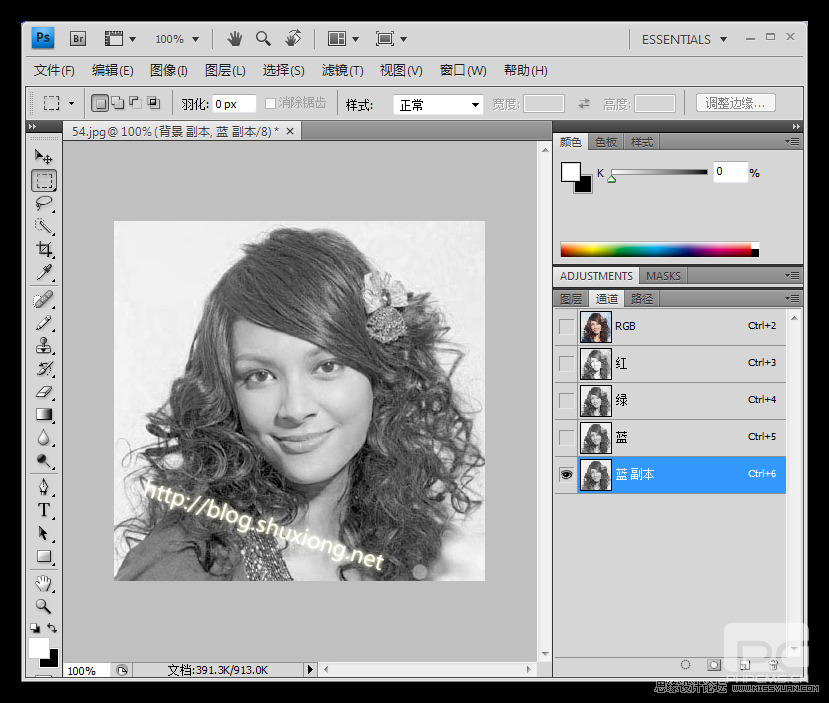Swap foreground and background colors
Screen dimensions: 829x703
pos(52,628)
